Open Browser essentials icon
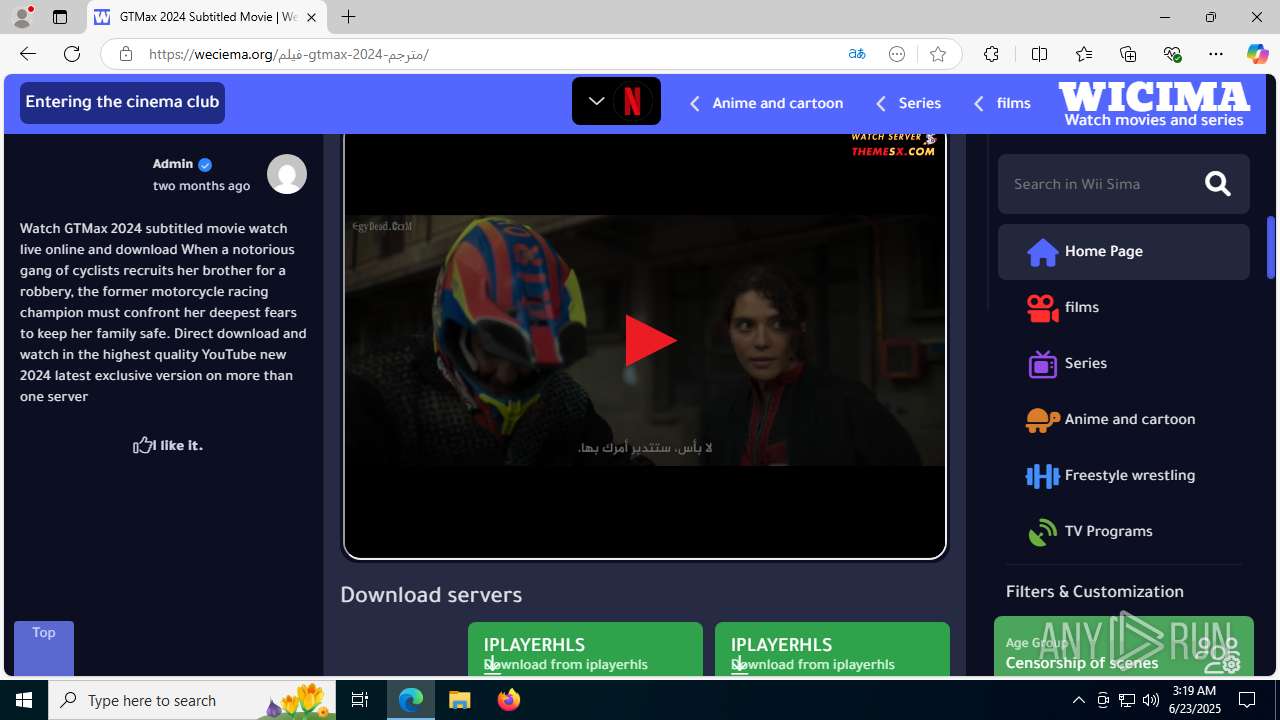This screenshot has height=720, width=1280. point(1172,54)
